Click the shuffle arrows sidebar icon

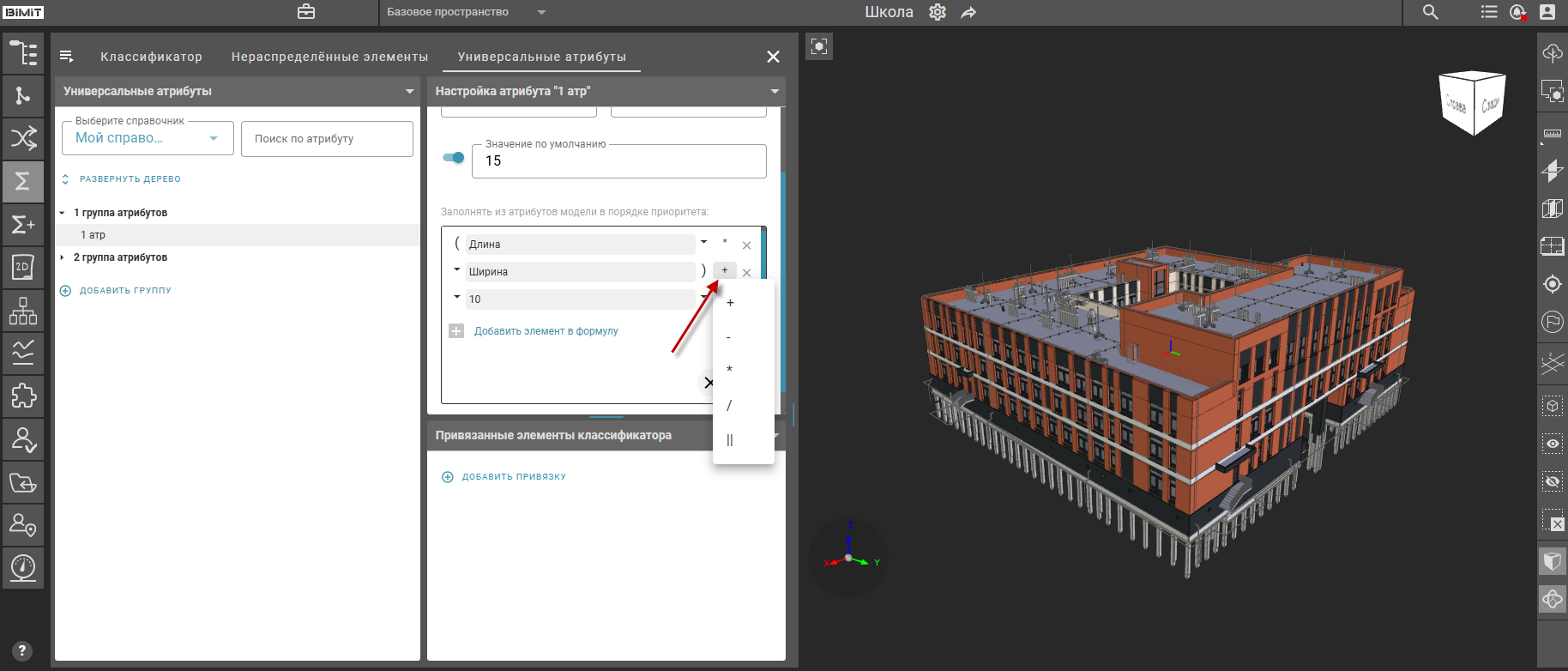23,138
